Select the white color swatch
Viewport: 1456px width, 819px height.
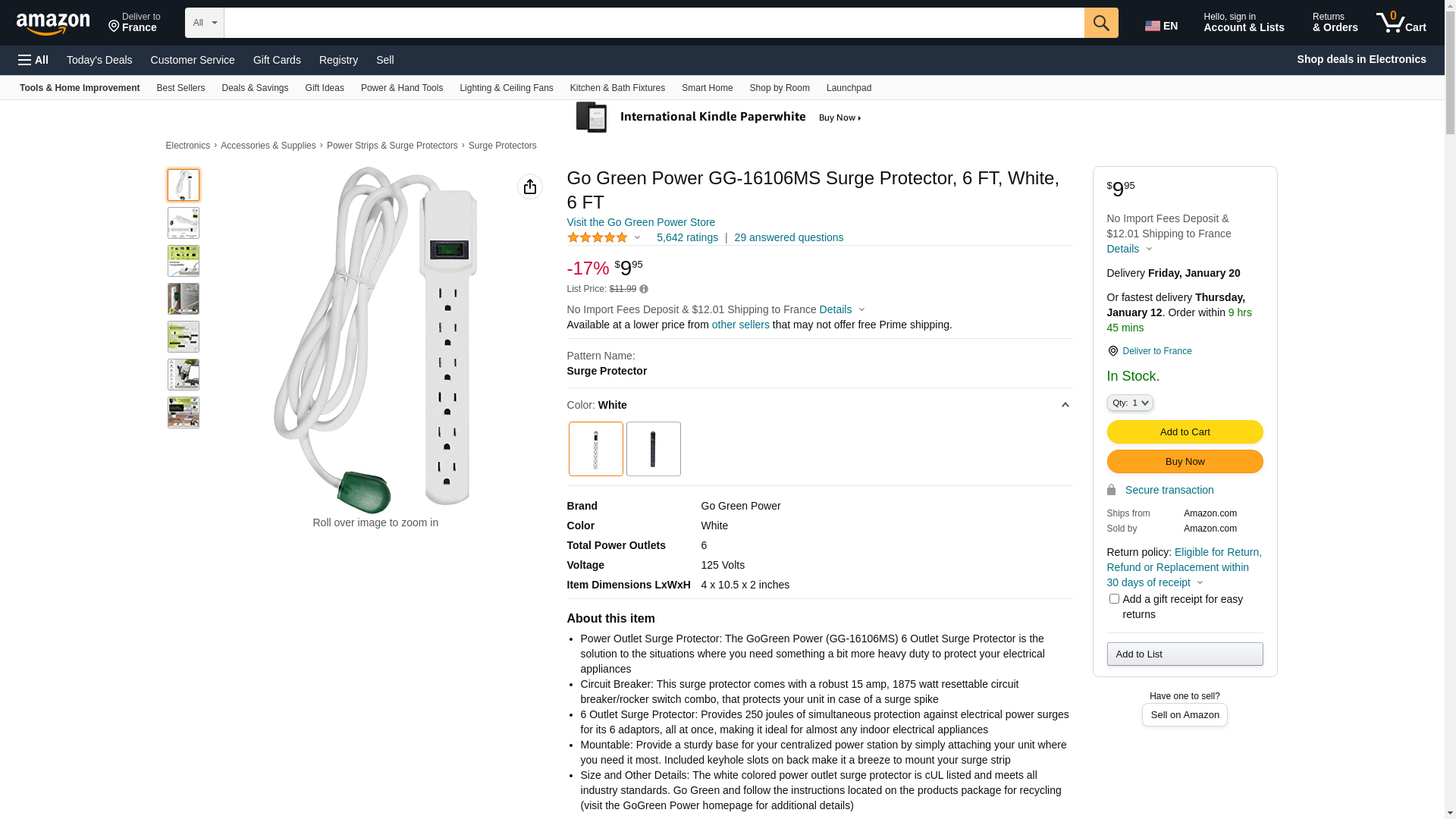(595, 449)
